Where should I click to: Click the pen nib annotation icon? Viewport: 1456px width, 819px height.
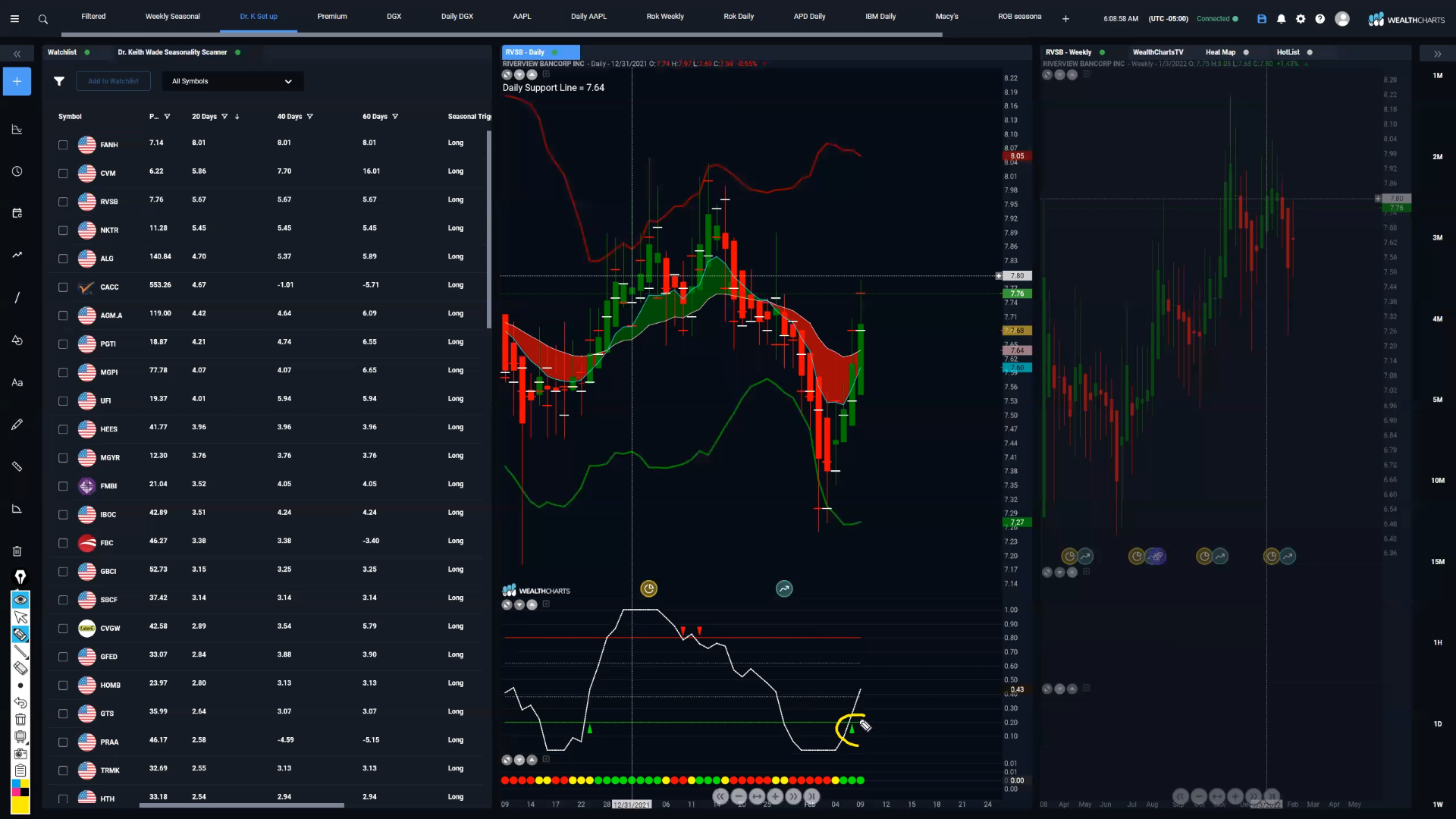point(20,577)
